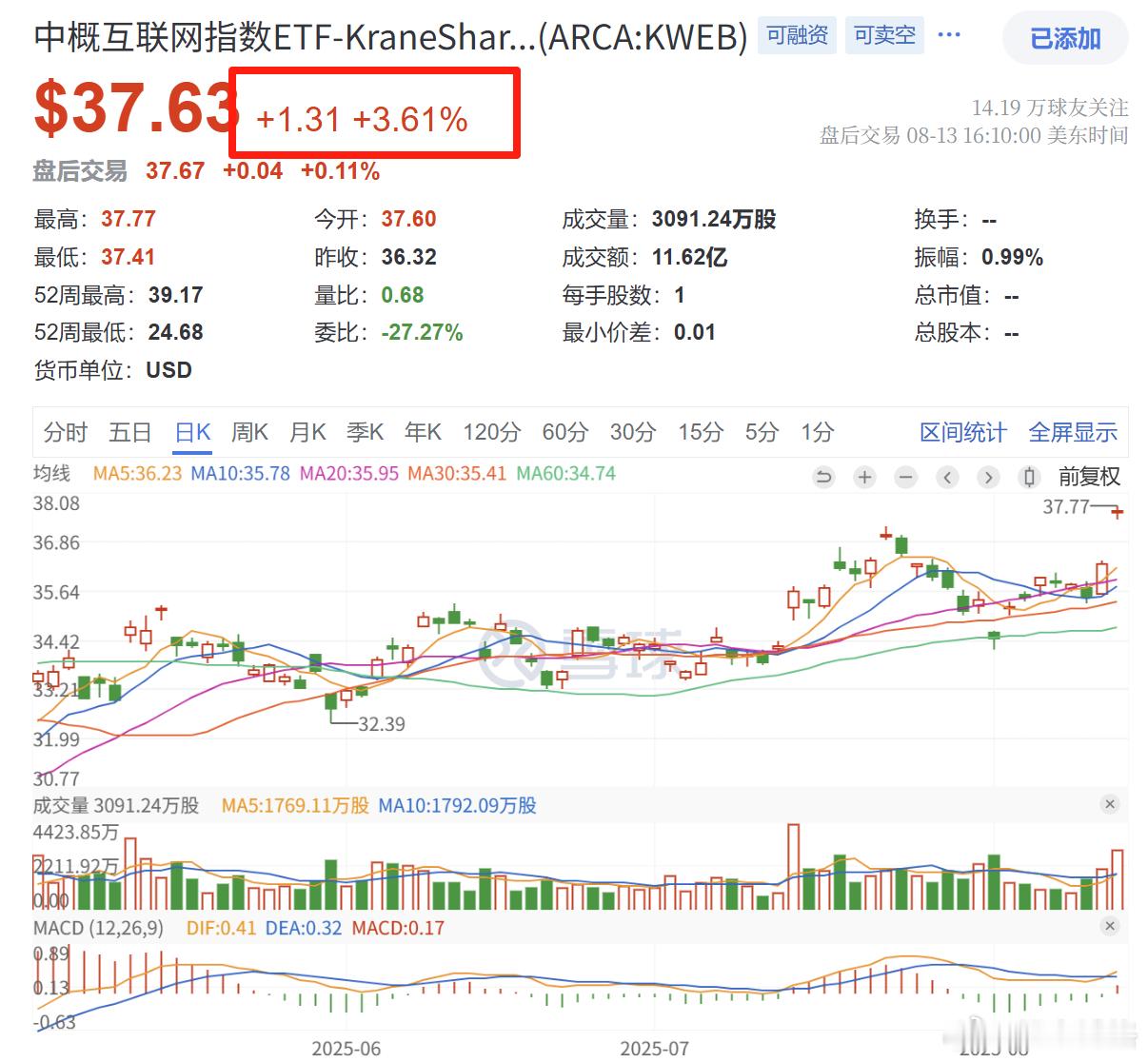Toggle the candlestick style icon
Screen dimensions: 1148x1062
1029,477
